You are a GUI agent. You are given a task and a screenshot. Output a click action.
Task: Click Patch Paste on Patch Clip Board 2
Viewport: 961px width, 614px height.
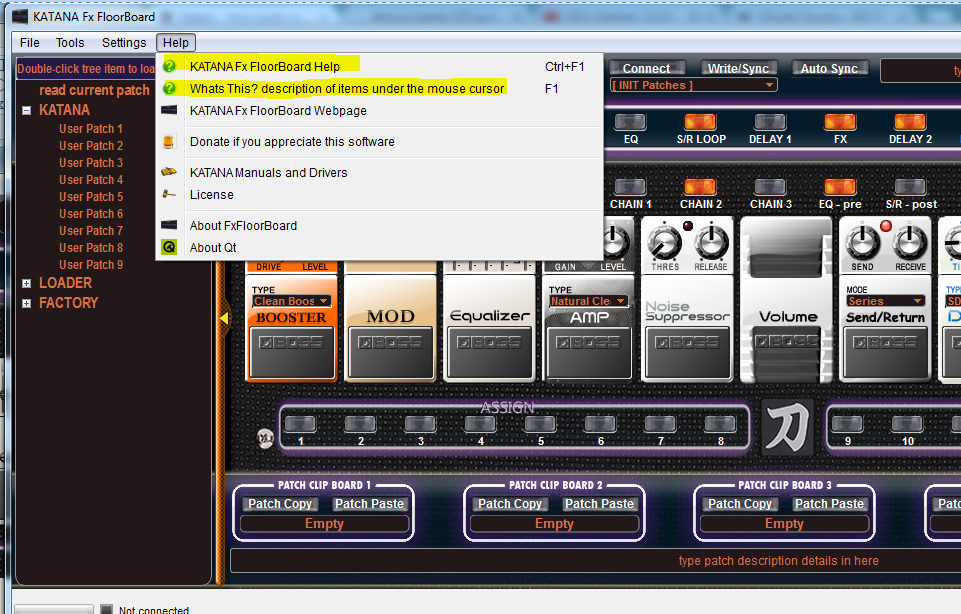[599, 504]
